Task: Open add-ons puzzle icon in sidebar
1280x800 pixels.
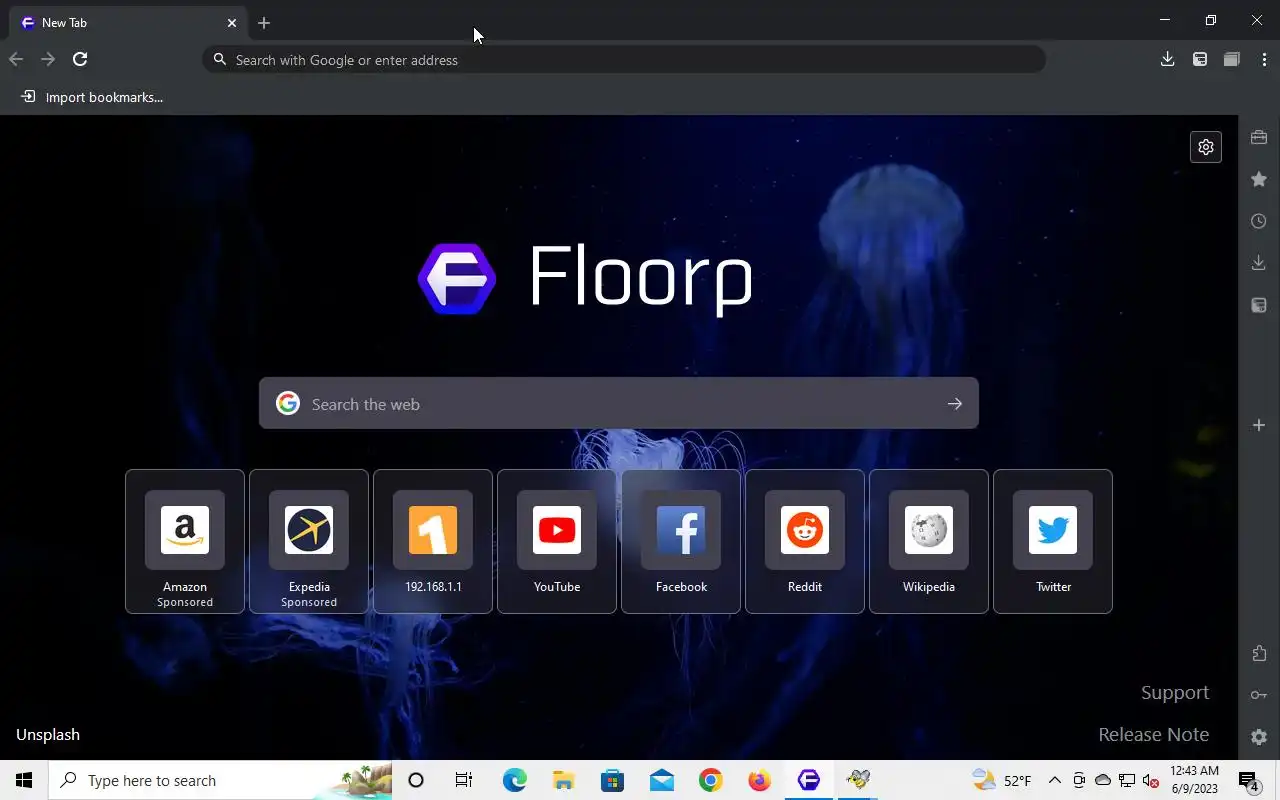Action: (1259, 653)
